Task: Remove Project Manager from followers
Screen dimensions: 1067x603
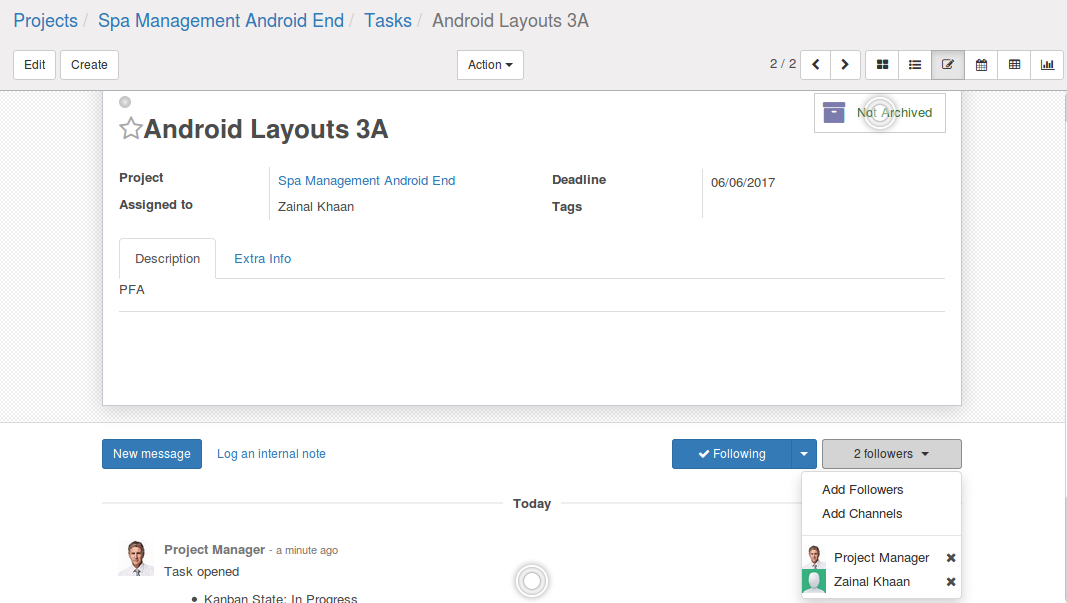Action: pyautogui.click(x=951, y=558)
